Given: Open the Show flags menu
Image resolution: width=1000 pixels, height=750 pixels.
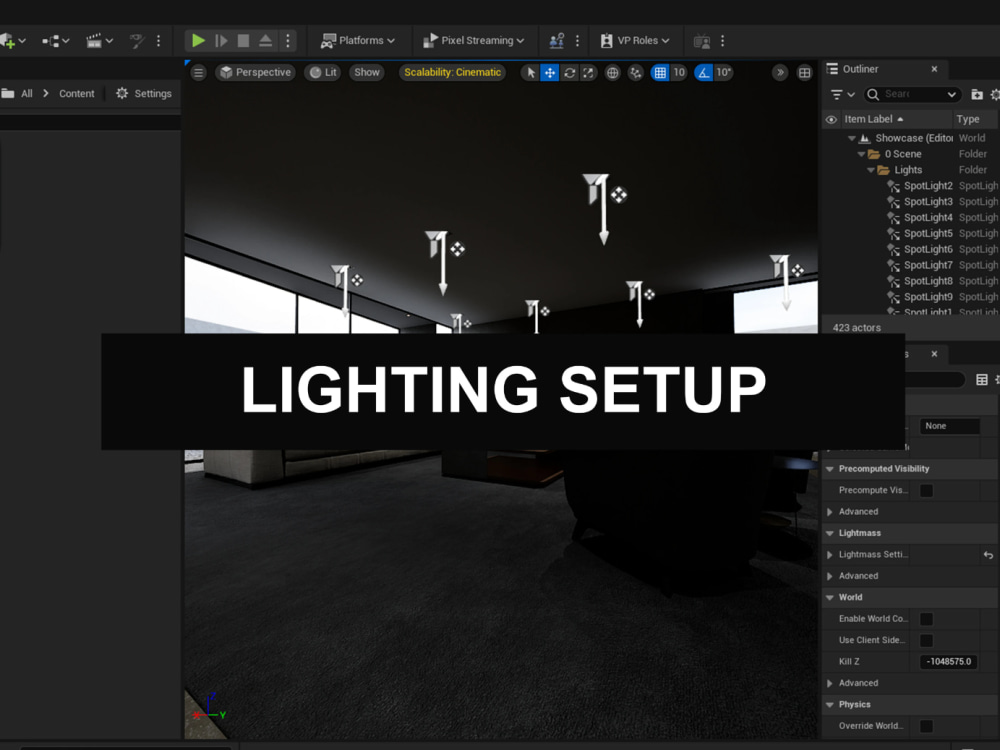Looking at the screenshot, I should [x=367, y=72].
